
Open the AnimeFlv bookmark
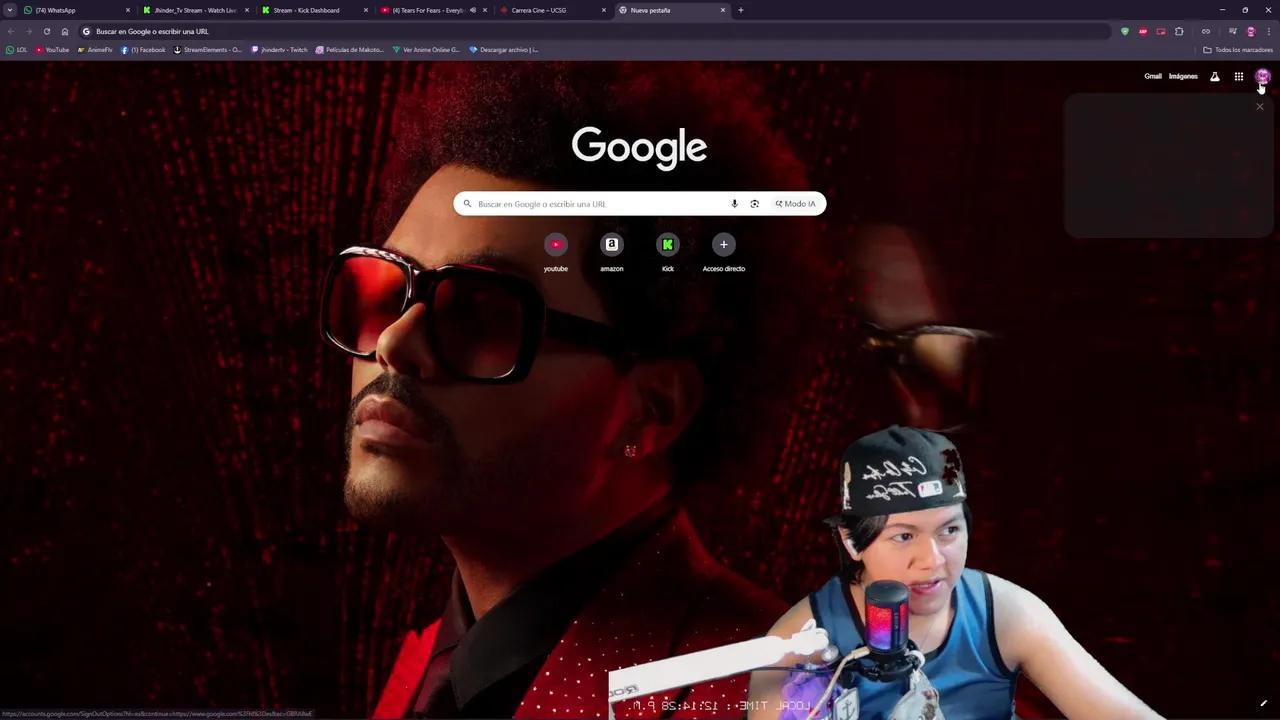(95, 50)
